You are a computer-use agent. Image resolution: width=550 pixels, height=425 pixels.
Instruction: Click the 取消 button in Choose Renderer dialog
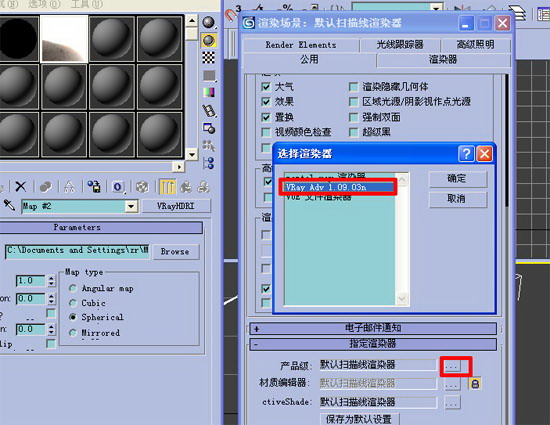[x=458, y=199]
